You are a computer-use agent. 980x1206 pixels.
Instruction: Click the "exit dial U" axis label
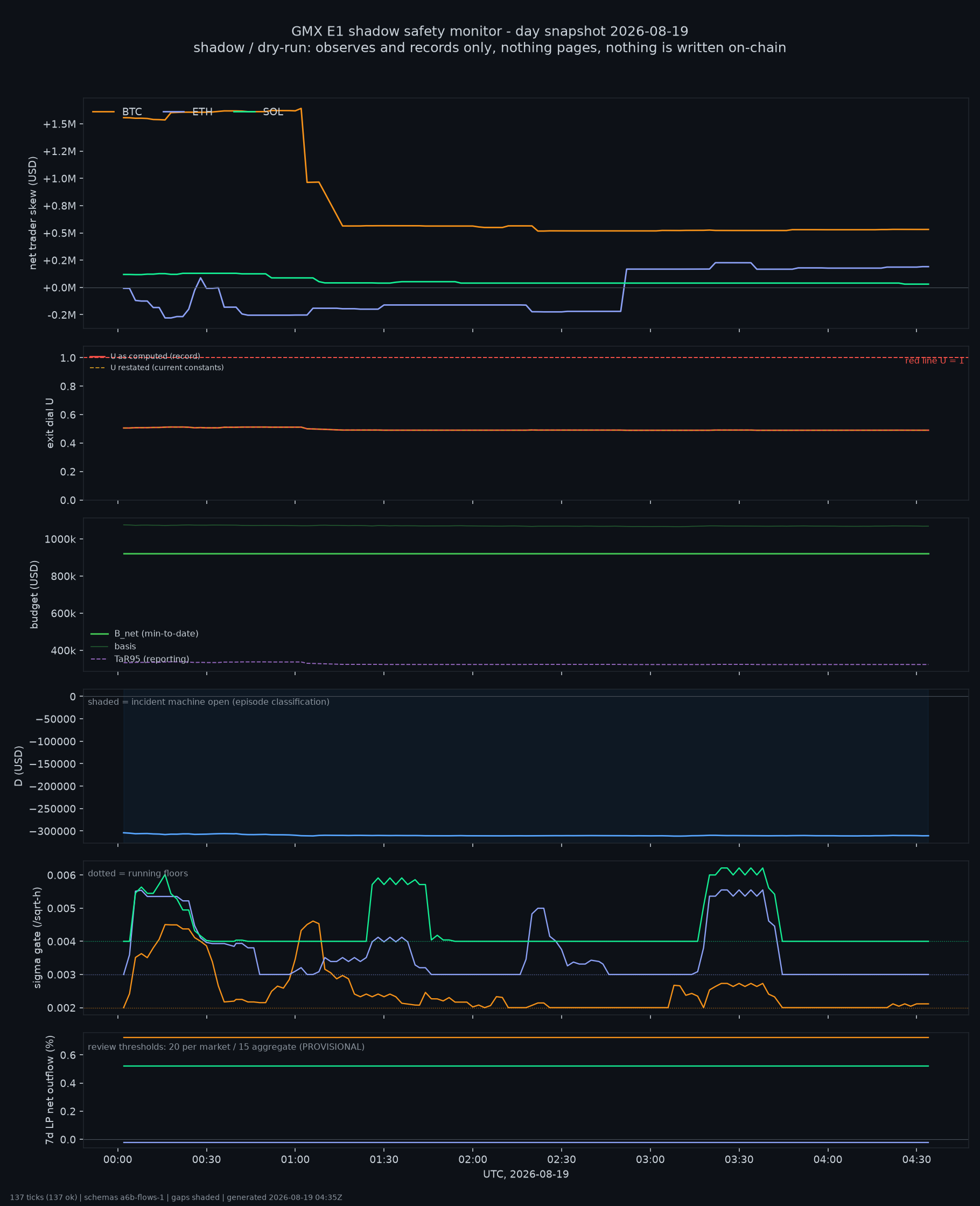pyautogui.click(x=50, y=423)
